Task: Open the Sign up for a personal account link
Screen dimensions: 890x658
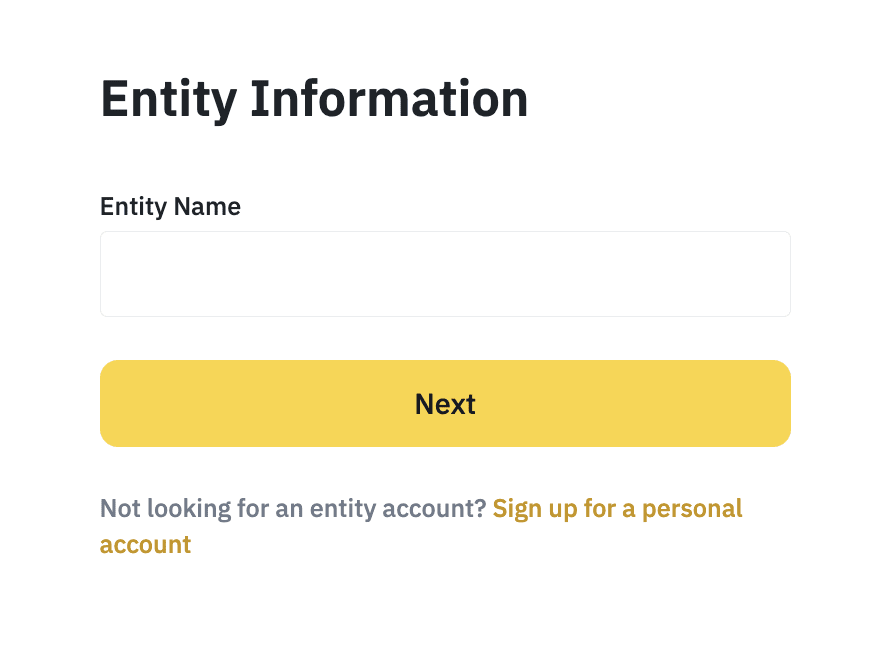Action: [x=617, y=508]
